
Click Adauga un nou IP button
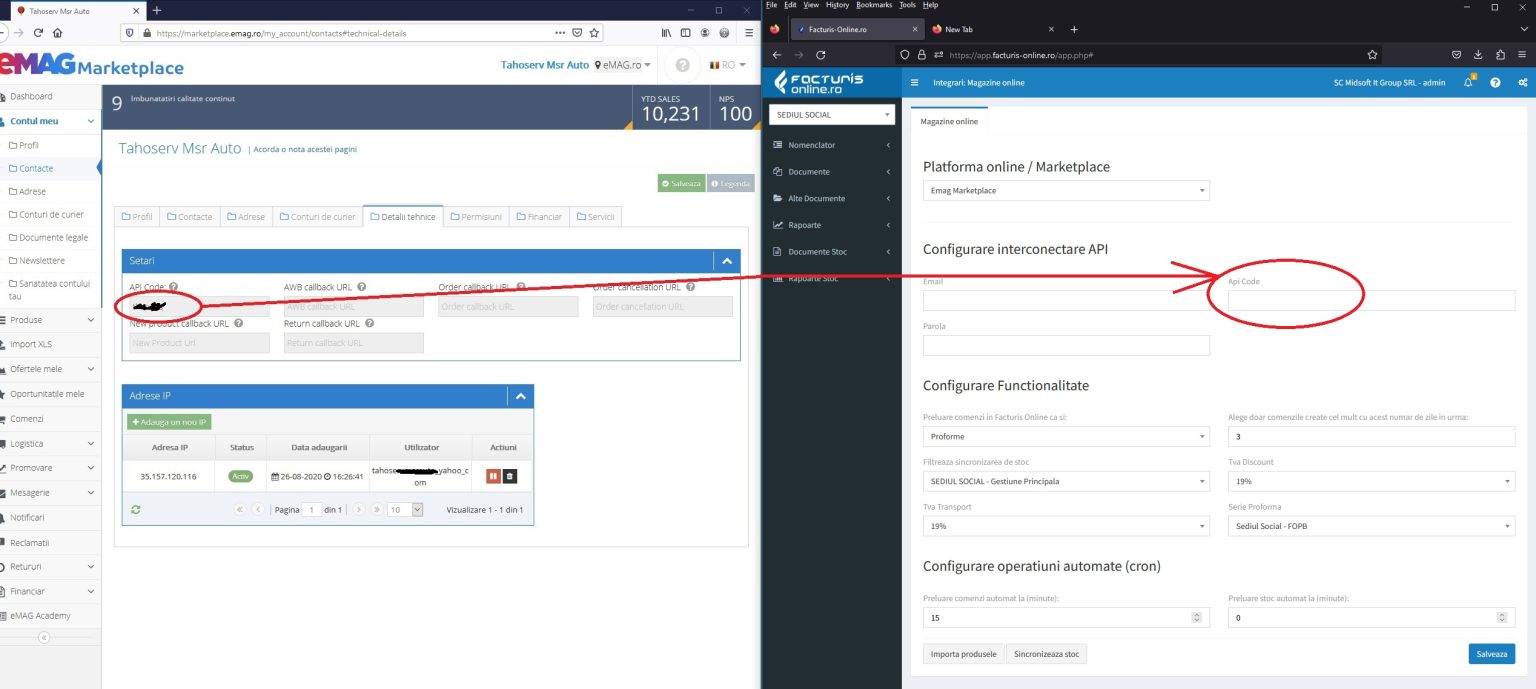169,422
